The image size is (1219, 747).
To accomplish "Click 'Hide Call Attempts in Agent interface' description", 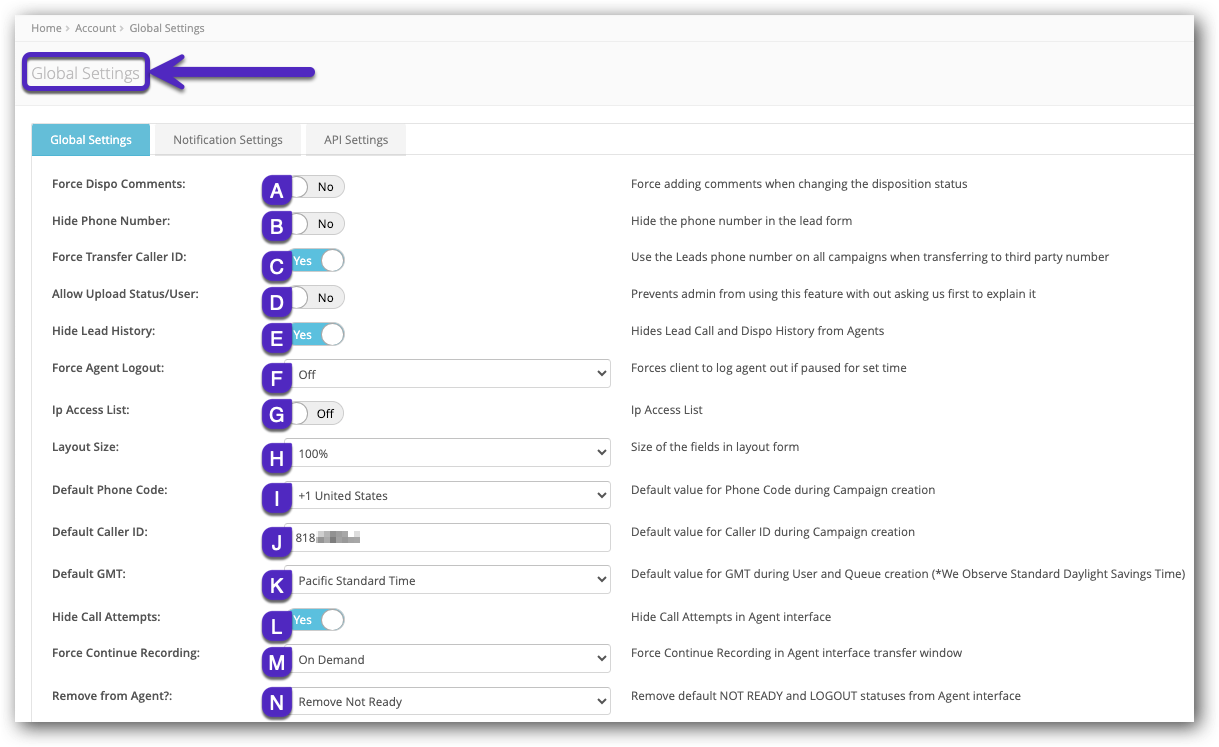I will tap(731, 617).
